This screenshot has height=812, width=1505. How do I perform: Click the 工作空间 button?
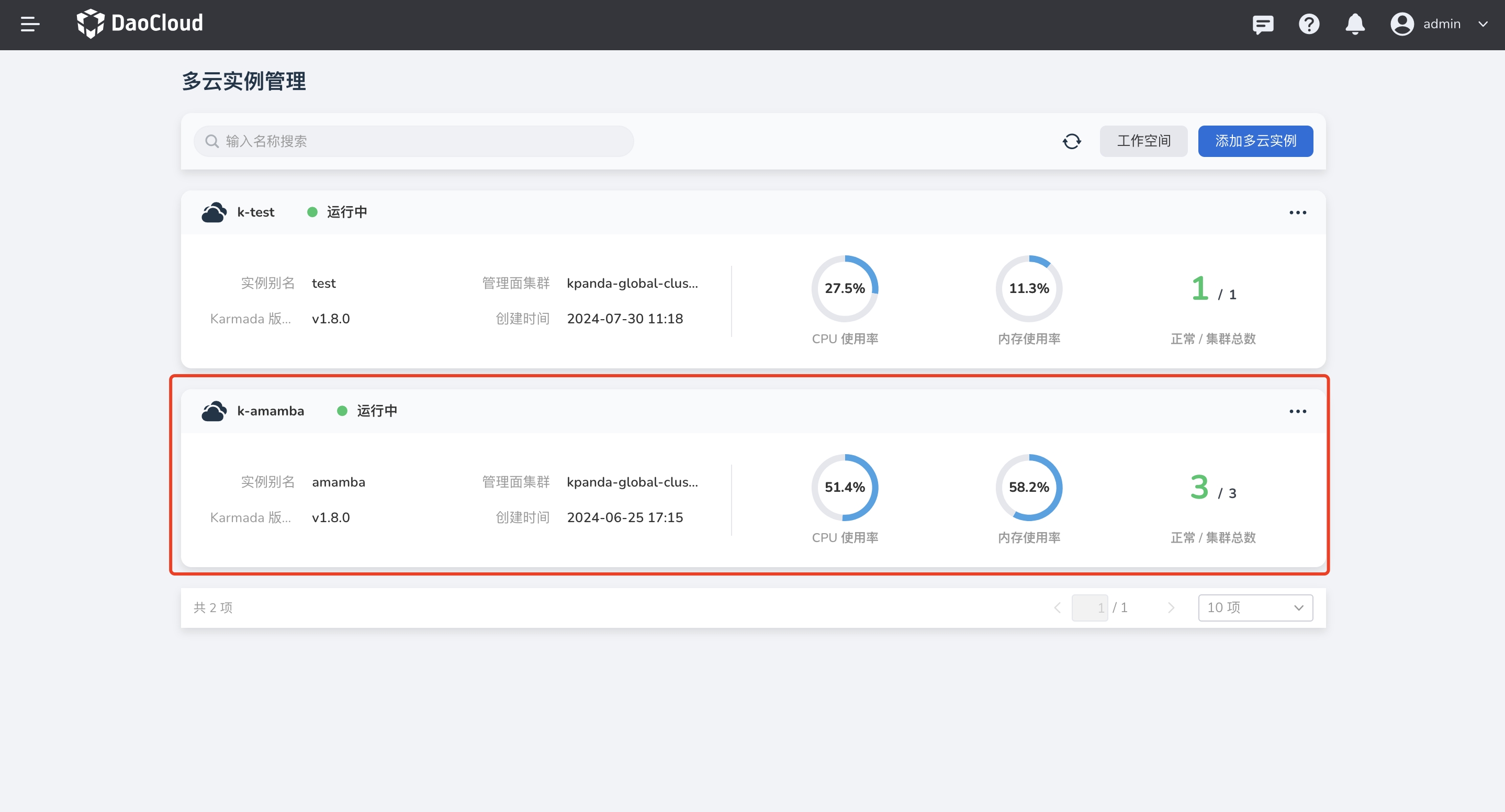1143,141
